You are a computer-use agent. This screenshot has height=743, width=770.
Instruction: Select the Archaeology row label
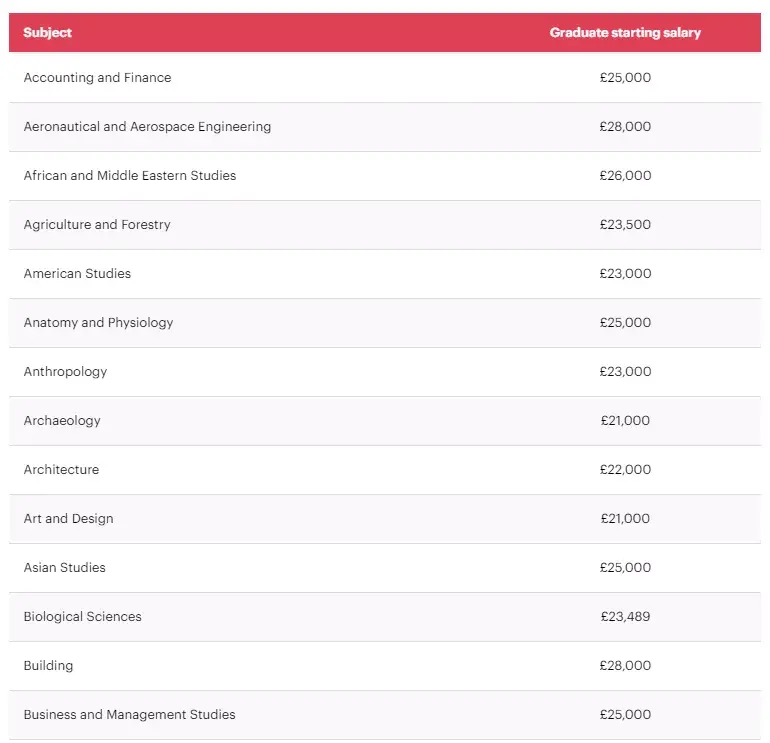[x=62, y=421]
